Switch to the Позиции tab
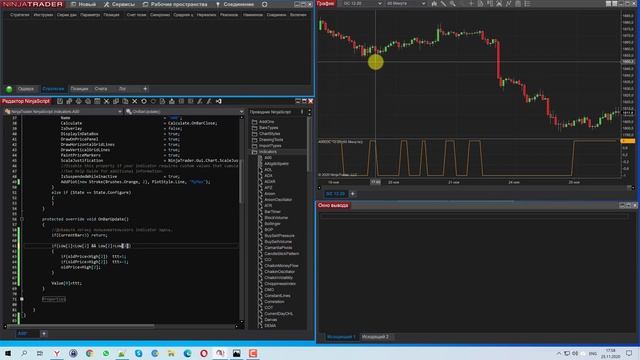 [79, 89]
